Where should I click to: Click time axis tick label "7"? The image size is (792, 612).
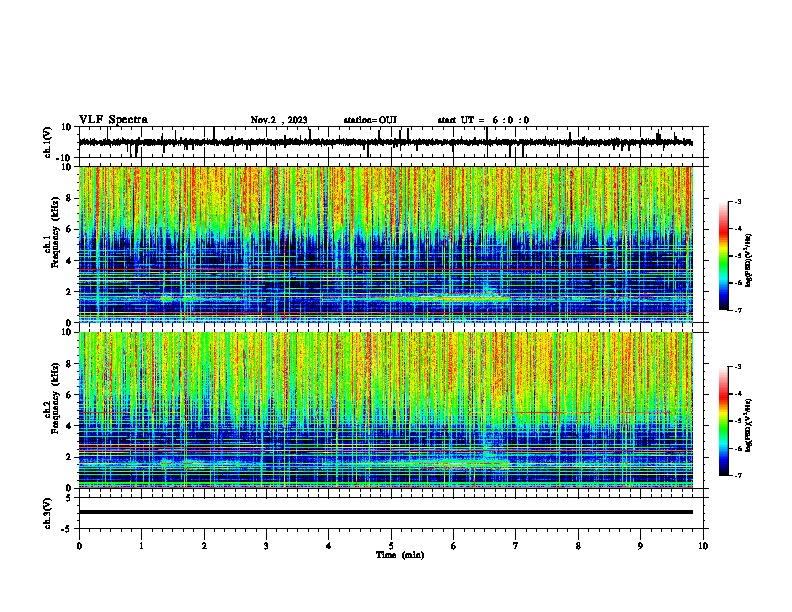(x=516, y=546)
